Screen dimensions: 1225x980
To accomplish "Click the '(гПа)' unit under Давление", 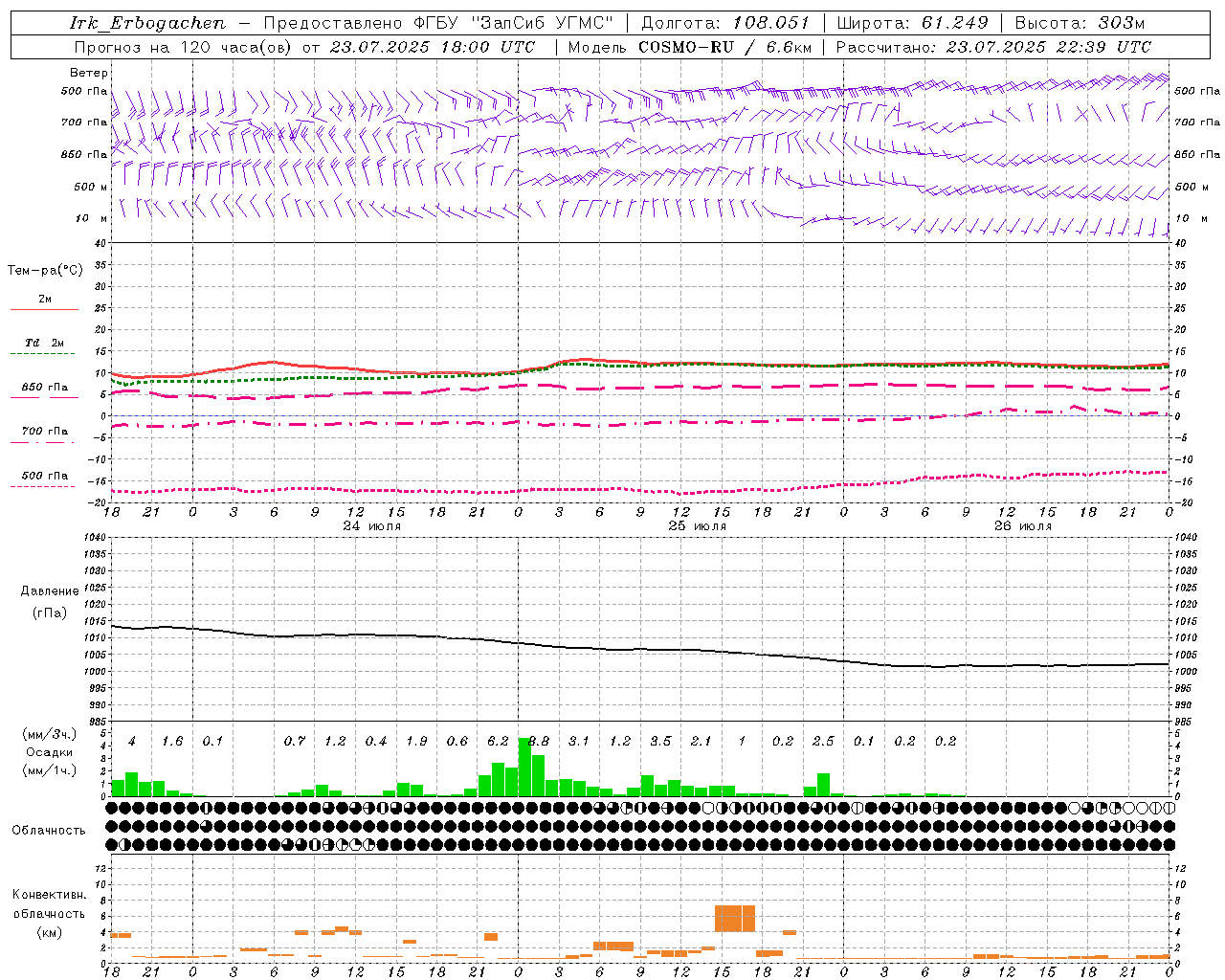I will [50, 613].
